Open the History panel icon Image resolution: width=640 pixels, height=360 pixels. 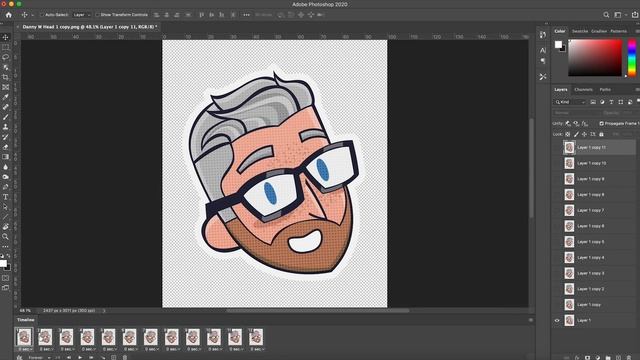coord(542,35)
